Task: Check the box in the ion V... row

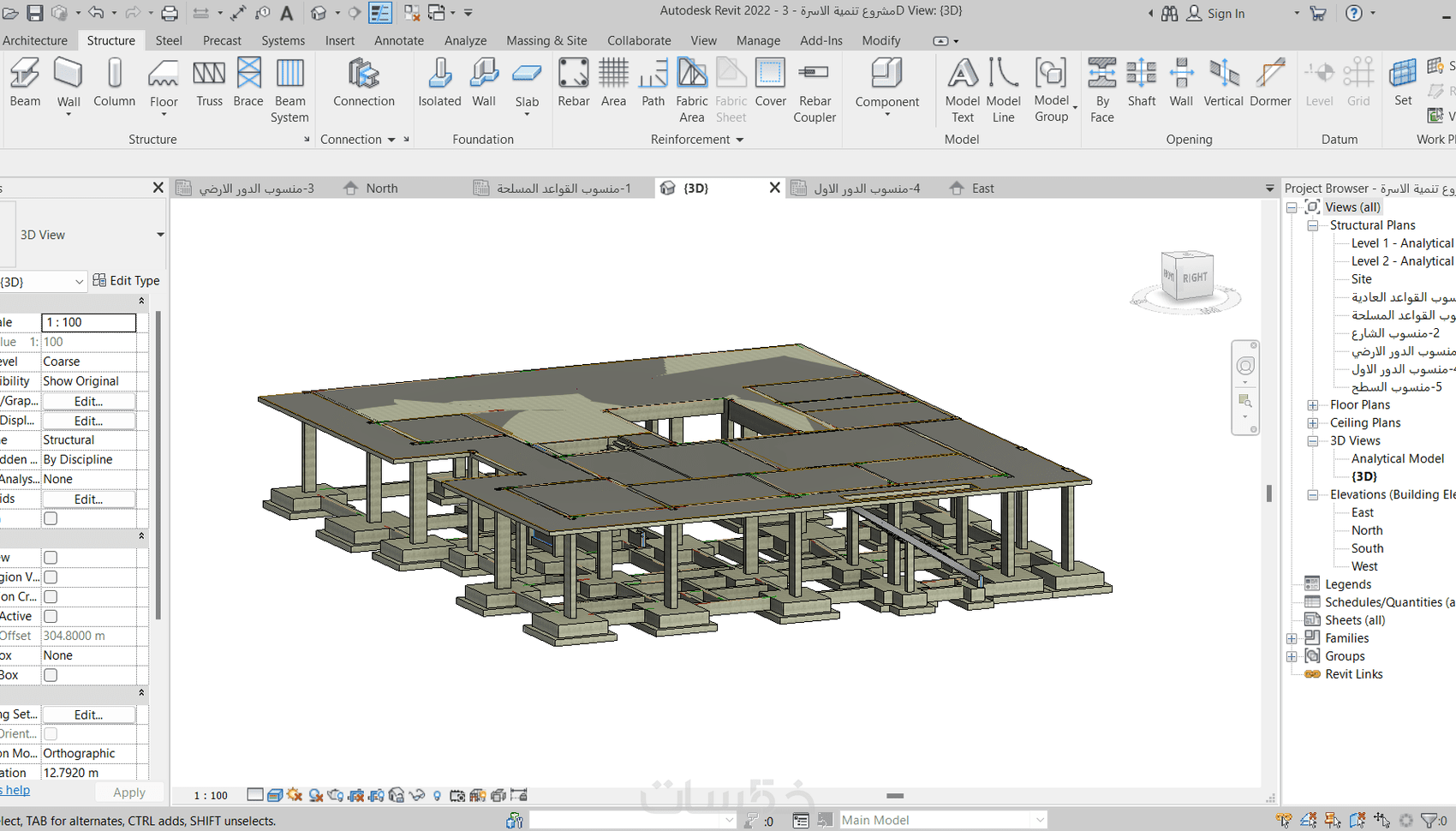Action: 51,577
